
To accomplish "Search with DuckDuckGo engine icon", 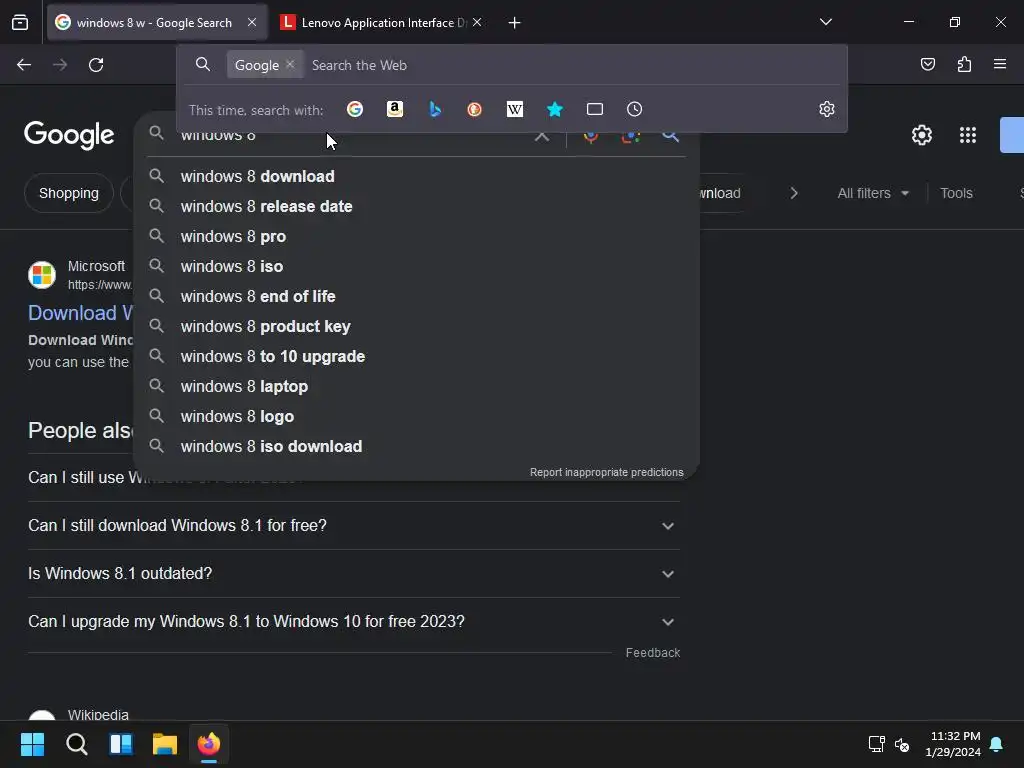I will pyautogui.click(x=475, y=109).
